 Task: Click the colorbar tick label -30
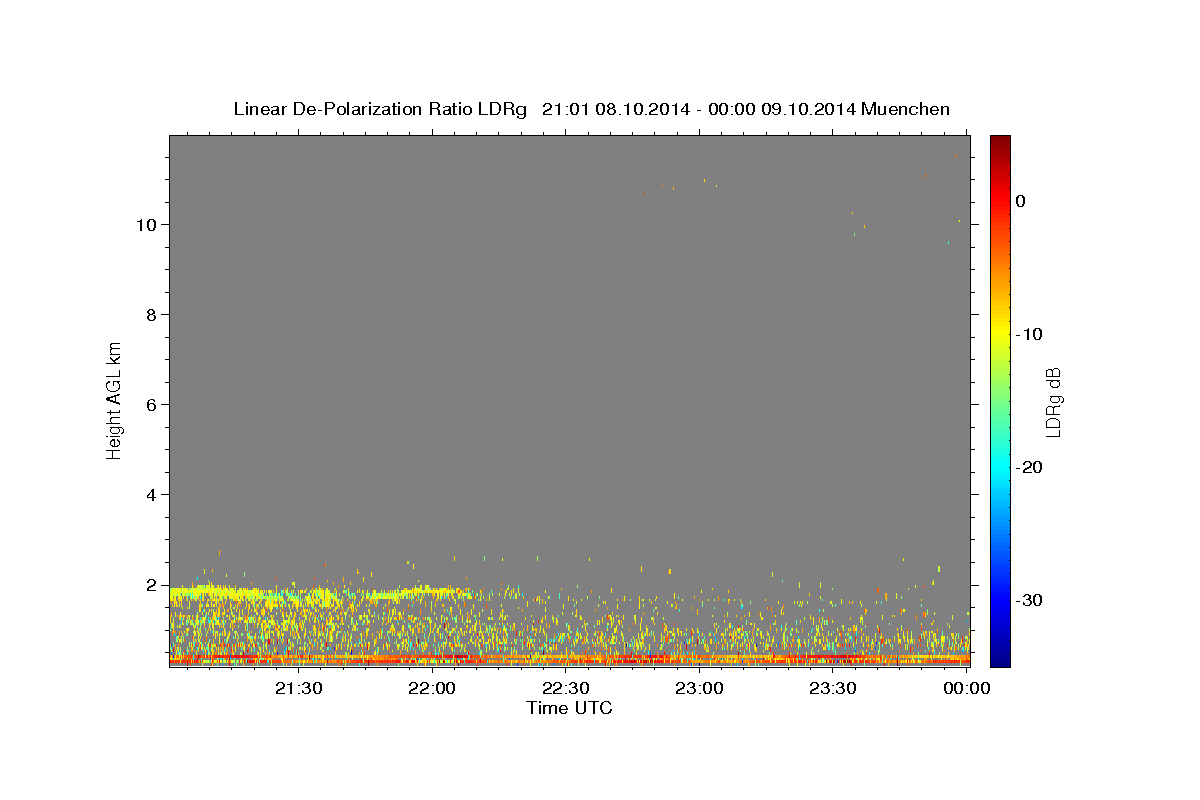click(x=1029, y=600)
